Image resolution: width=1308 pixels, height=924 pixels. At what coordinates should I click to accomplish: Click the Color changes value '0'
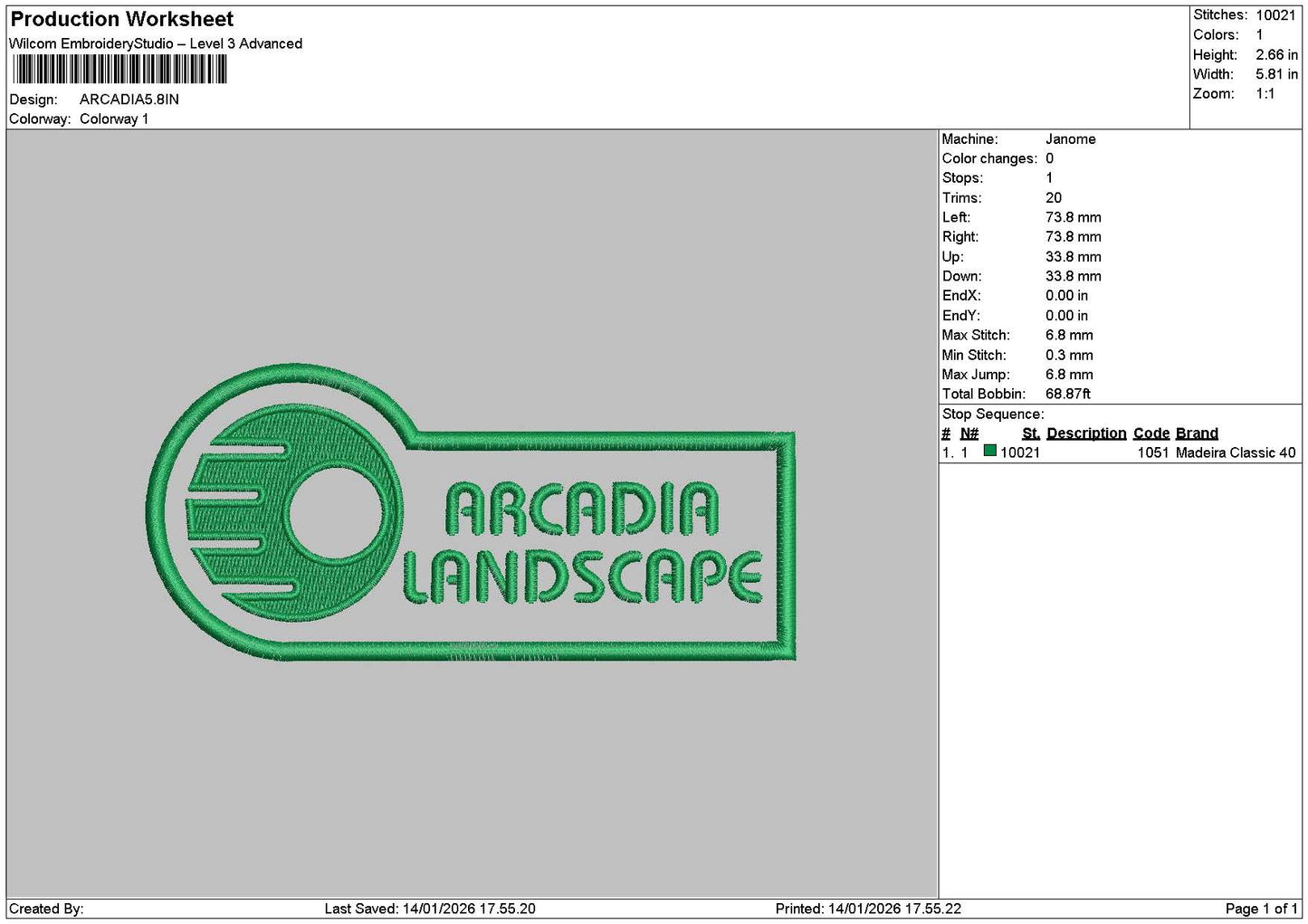pos(1049,158)
